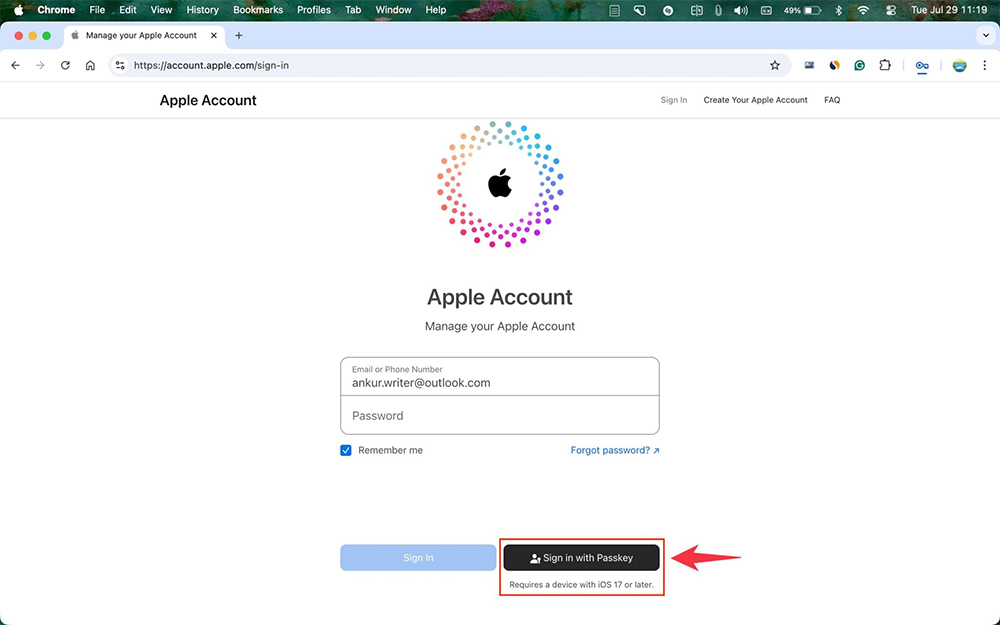Select the Manage your Apple Account tab
The image size is (1000, 625).
pos(140,35)
